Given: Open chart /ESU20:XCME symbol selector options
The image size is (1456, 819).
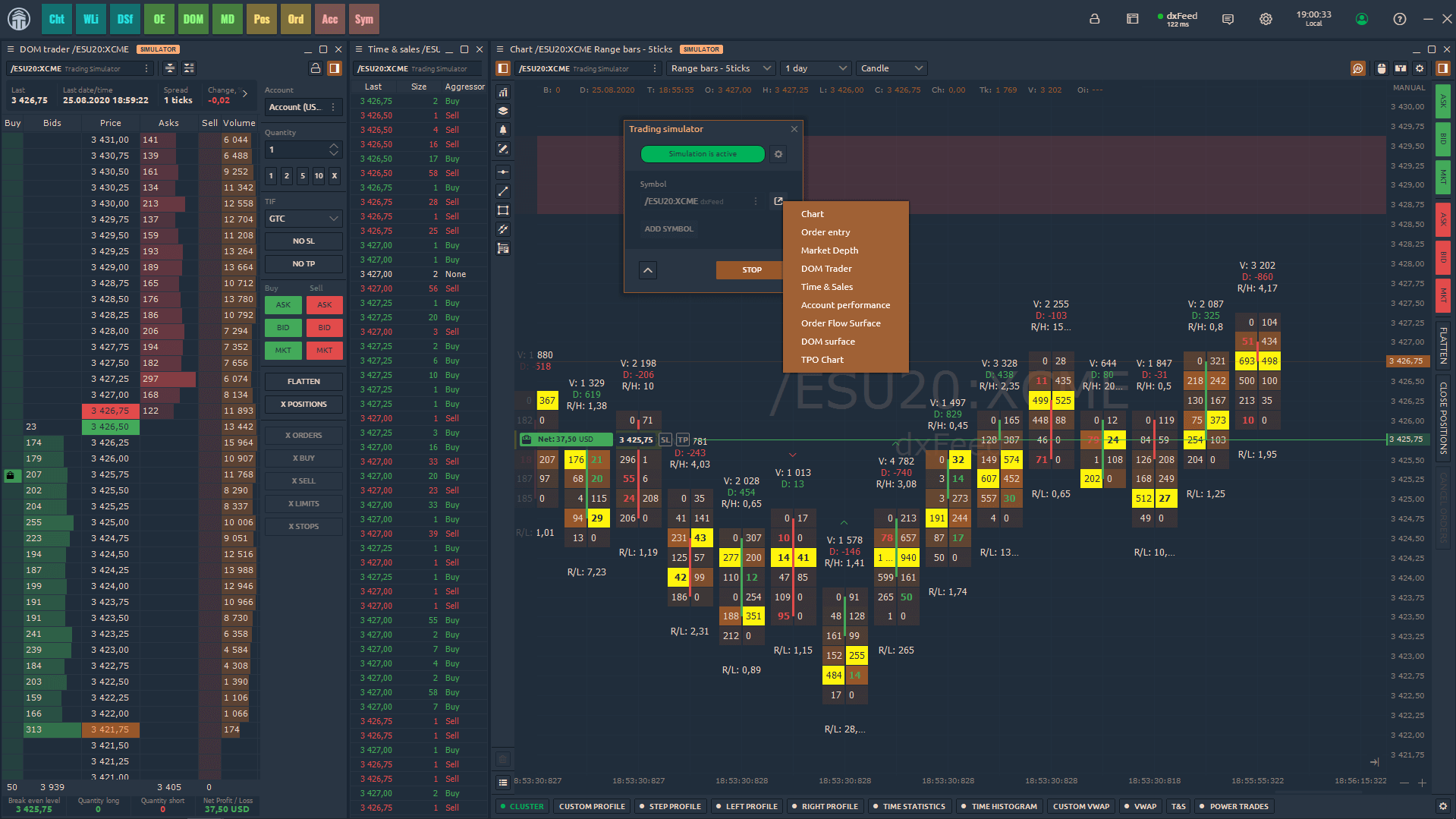Looking at the screenshot, I should tap(654, 68).
